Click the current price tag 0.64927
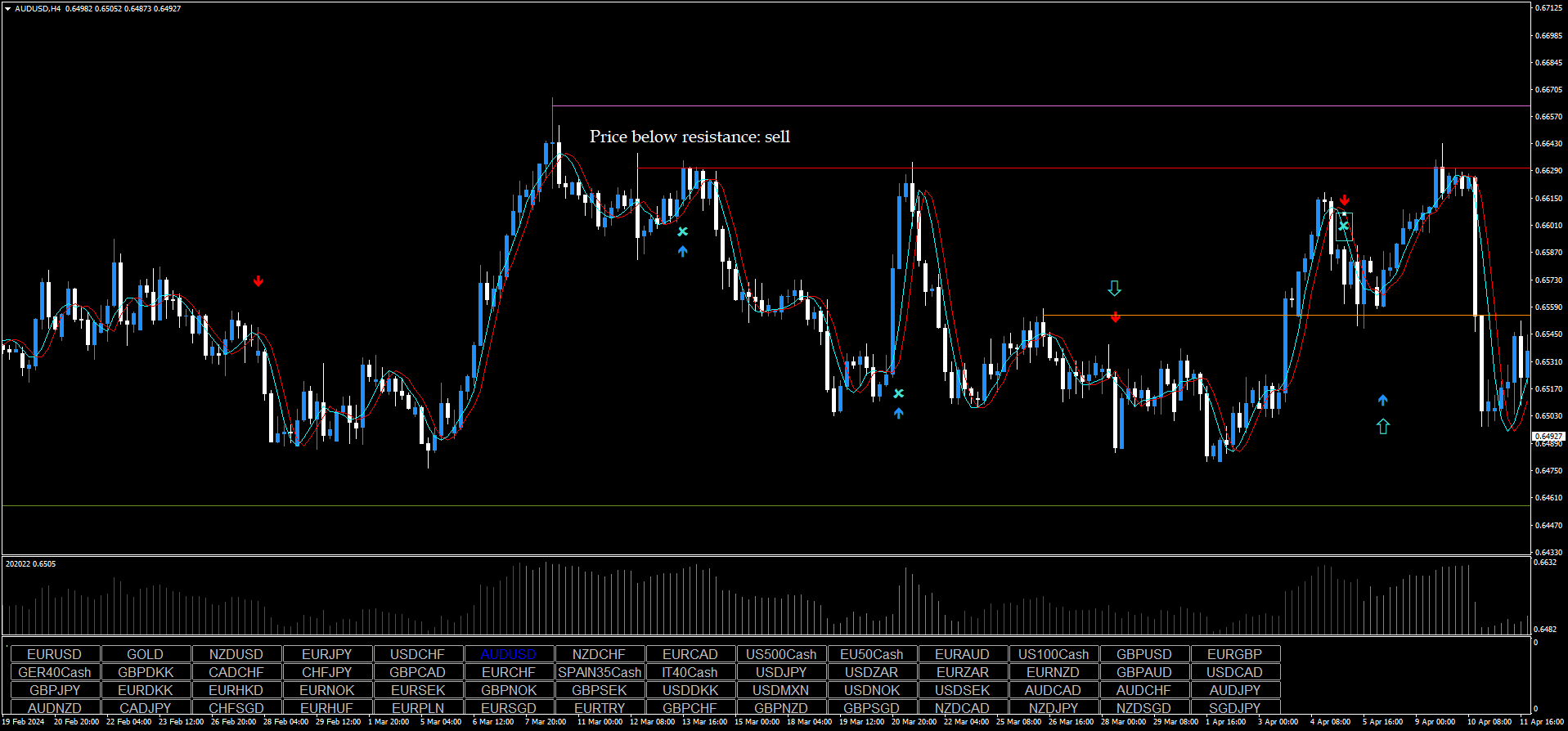 coord(1548,437)
